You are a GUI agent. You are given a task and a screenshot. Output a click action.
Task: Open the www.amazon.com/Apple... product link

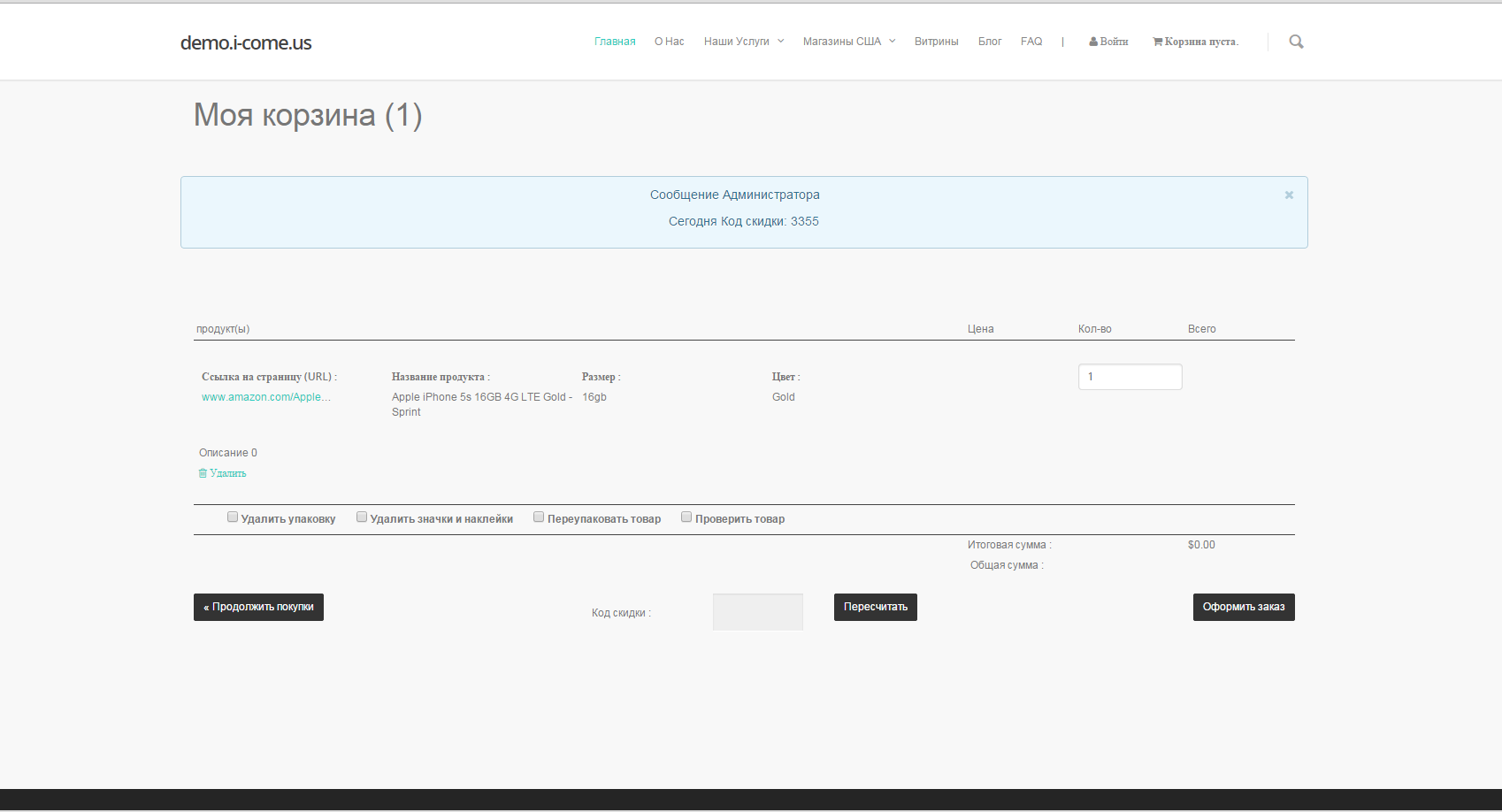click(266, 397)
